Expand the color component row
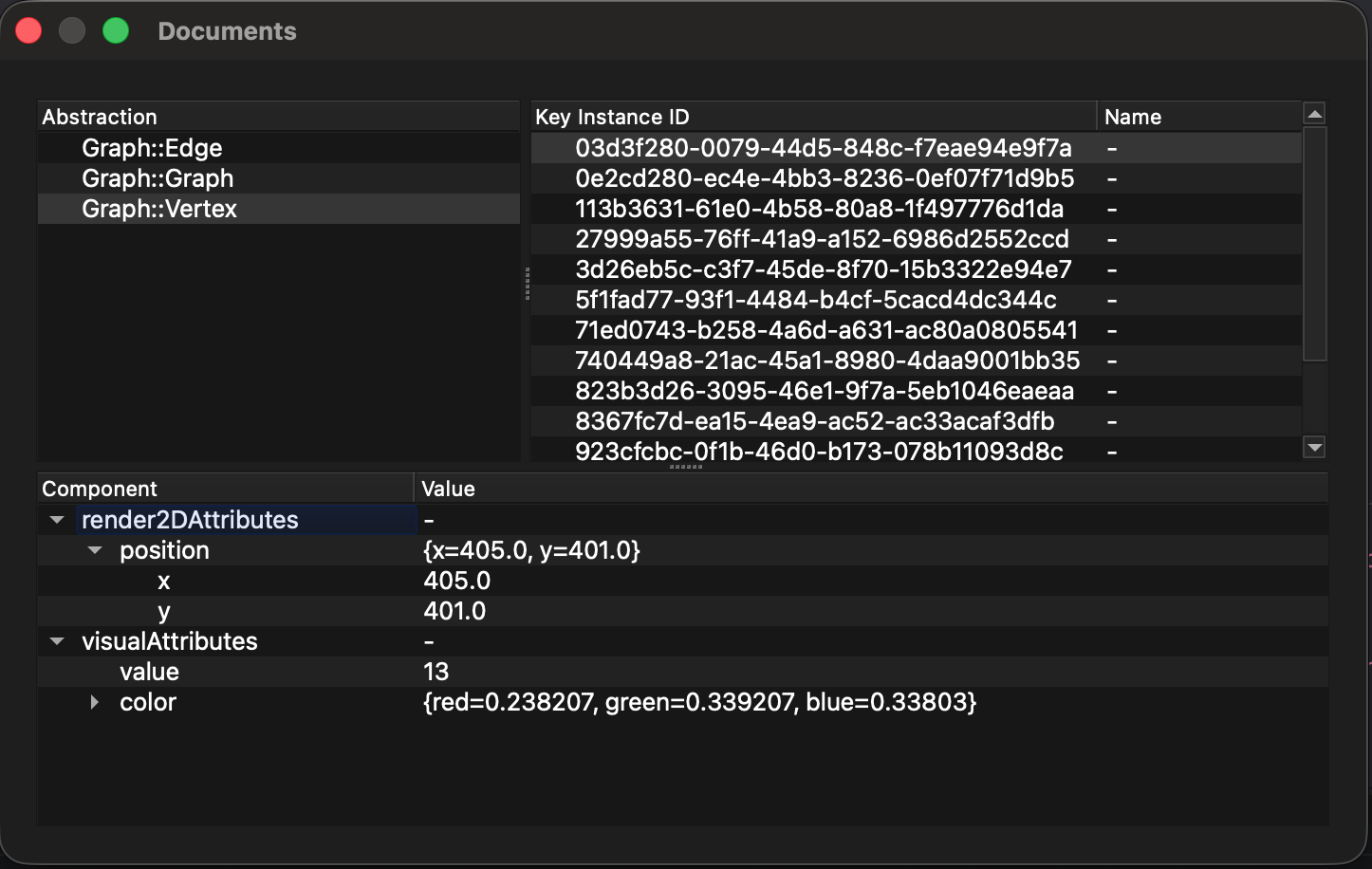The height and width of the screenshot is (869, 1372). 94,702
